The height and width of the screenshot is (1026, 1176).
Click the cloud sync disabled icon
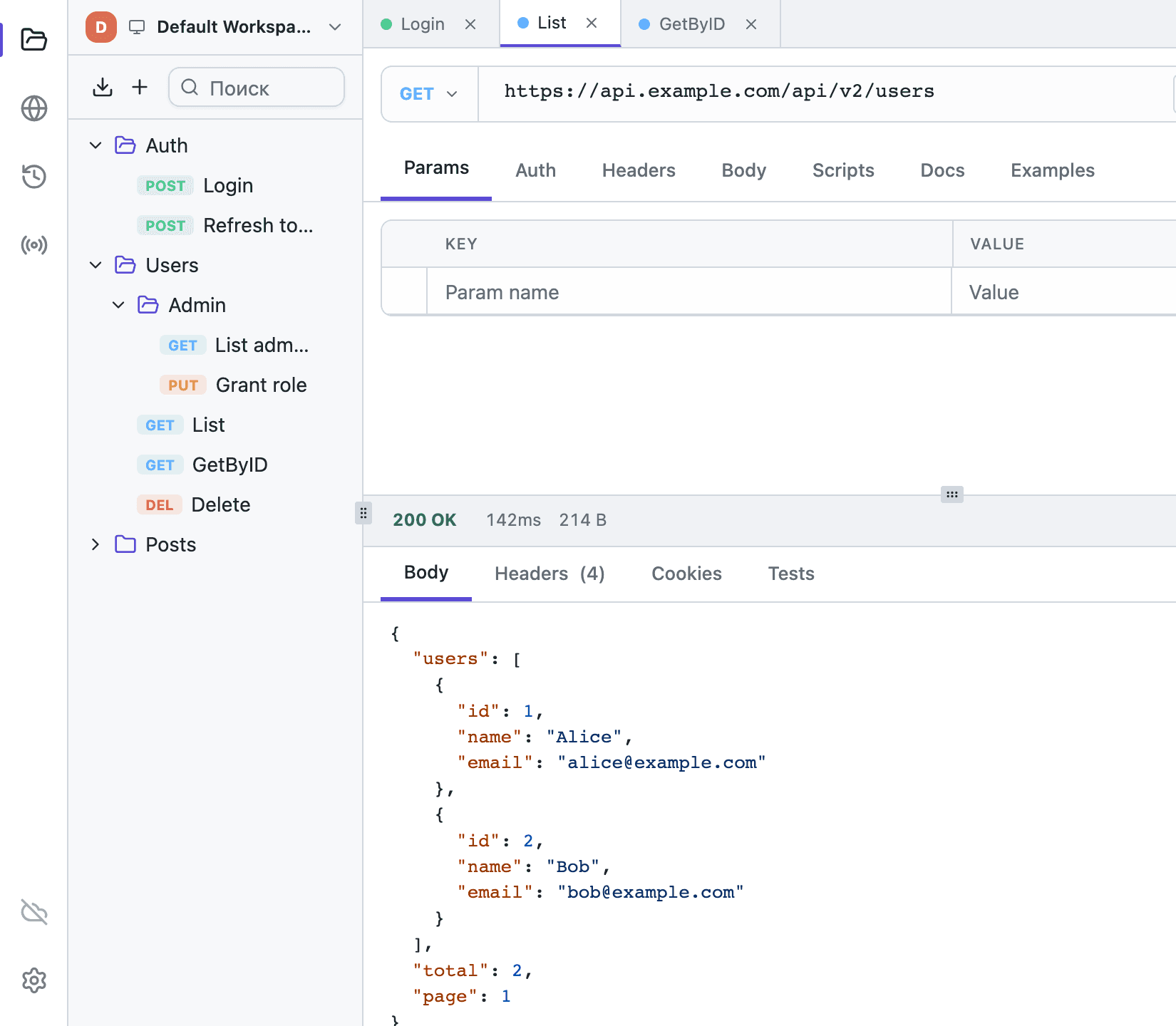pyautogui.click(x=33, y=912)
